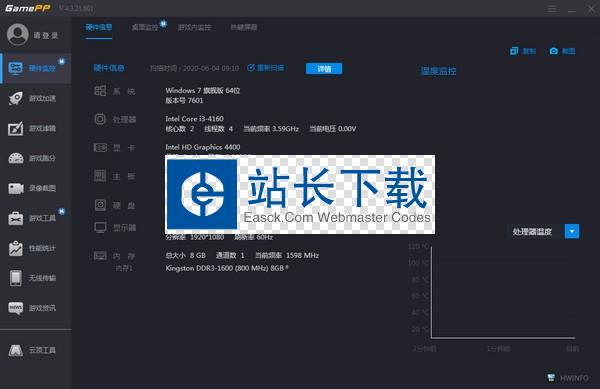This screenshot has width=600, height=389.
Task: Click the copy icon at top right
Action: tap(514, 51)
